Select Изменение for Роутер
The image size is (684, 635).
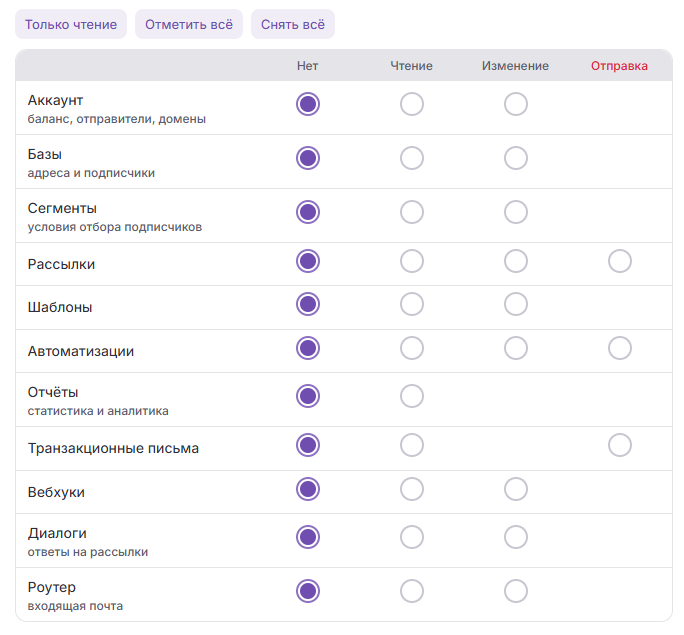[516, 591]
